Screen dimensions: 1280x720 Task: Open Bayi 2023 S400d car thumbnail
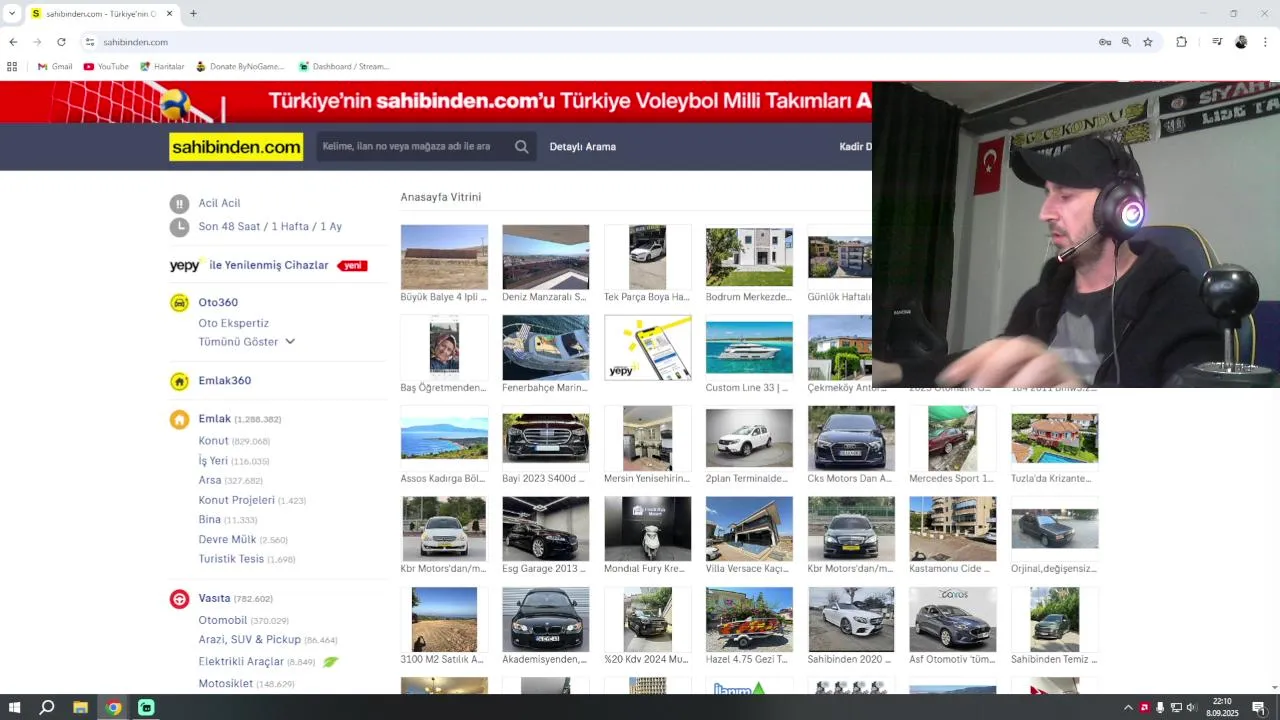click(x=546, y=438)
